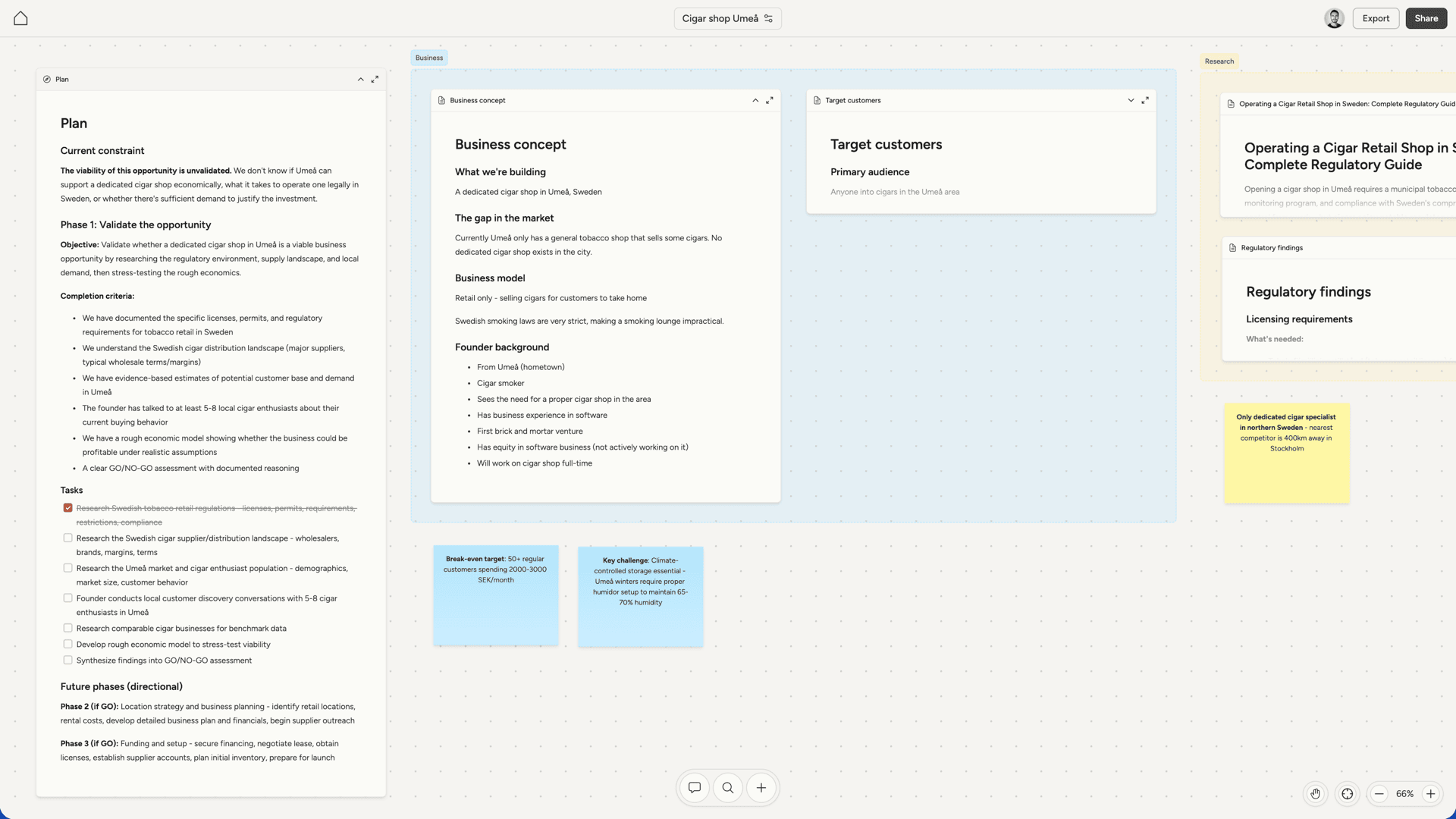The width and height of the screenshot is (1456, 819).
Task: Expand the Target customers card chevron
Action: point(1131,100)
